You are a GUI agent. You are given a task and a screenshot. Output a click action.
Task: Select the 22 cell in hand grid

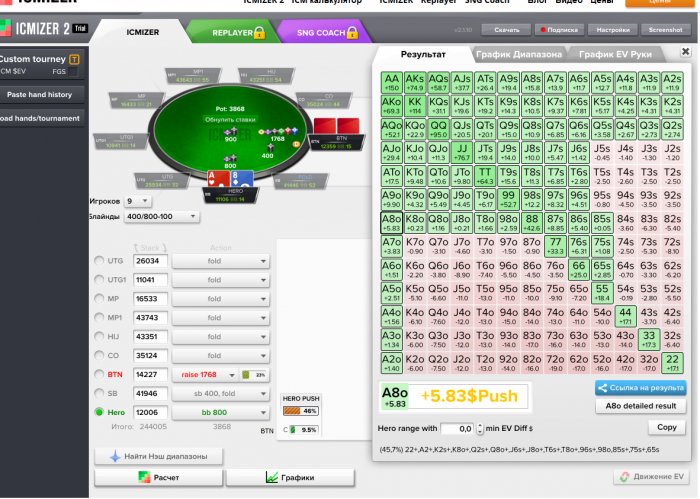pyautogui.click(x=672, y=363)
